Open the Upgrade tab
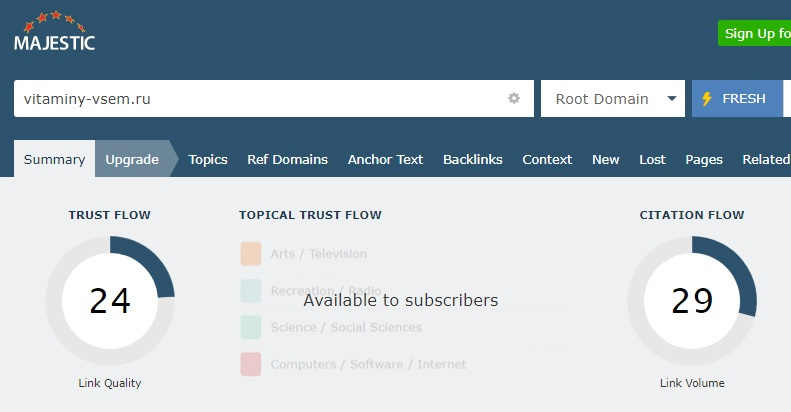The width and height of the screenshot is (791, 412). (x=132, y=159)
